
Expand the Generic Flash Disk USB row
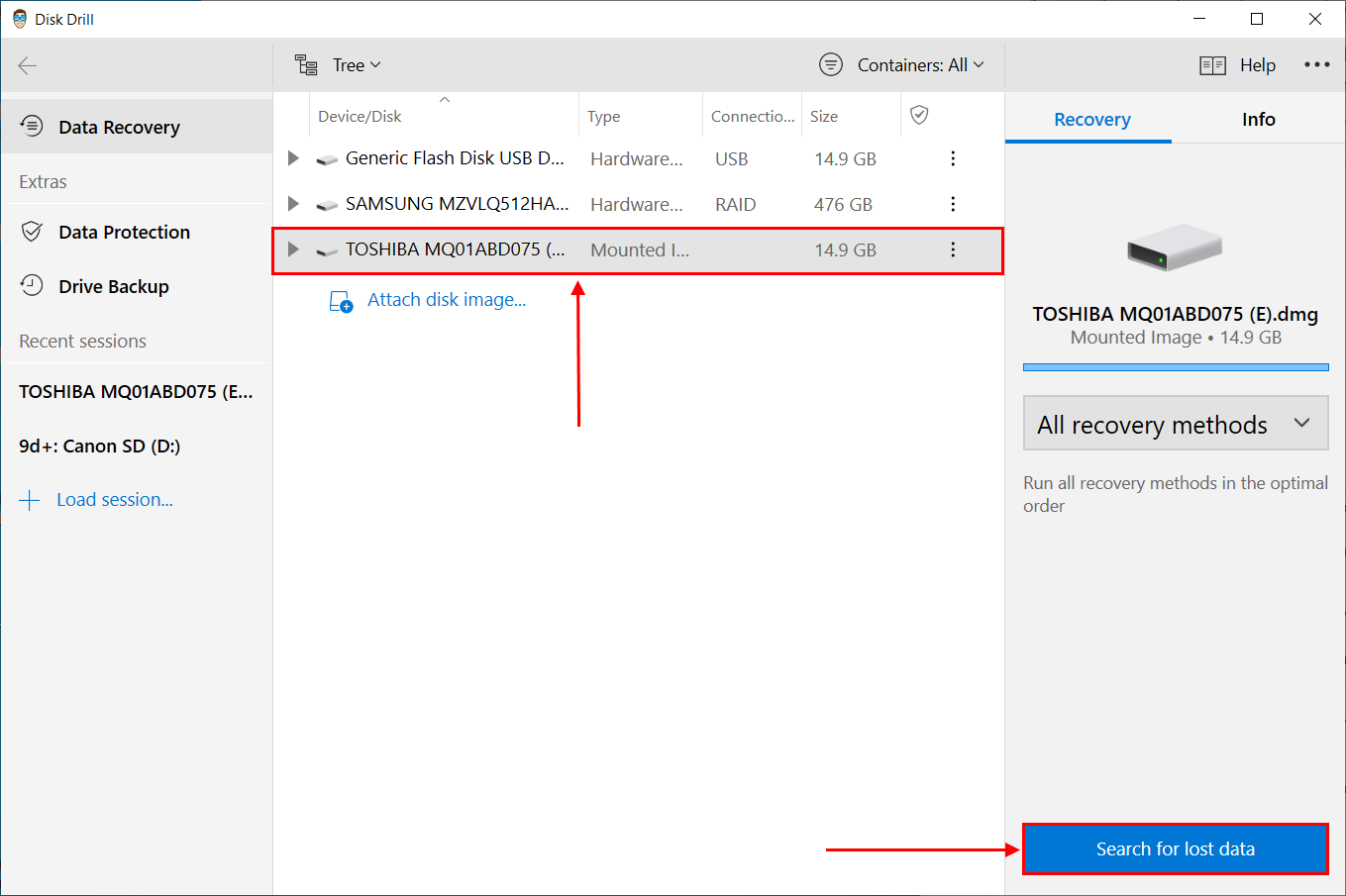coord(293,158)
